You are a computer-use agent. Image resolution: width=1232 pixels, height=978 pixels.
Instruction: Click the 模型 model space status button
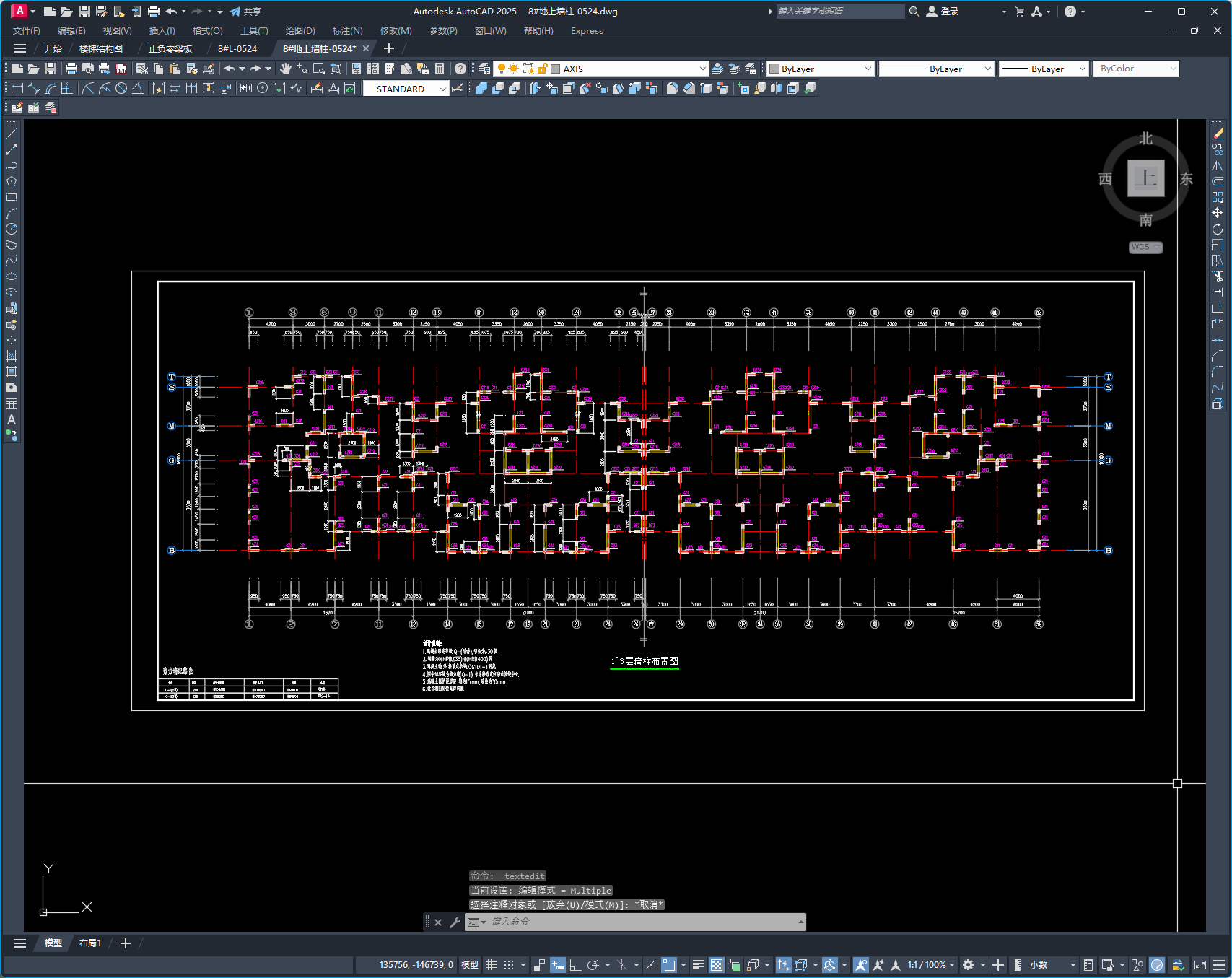point(470,965)
